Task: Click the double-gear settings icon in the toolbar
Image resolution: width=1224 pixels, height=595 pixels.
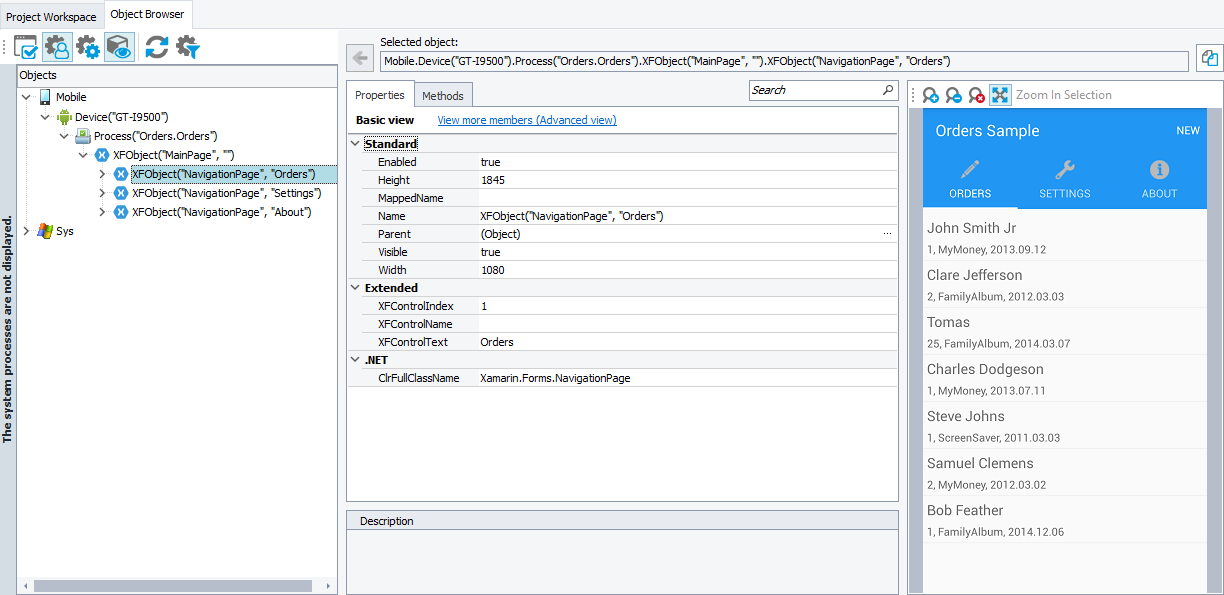Action: coord(88,47)
